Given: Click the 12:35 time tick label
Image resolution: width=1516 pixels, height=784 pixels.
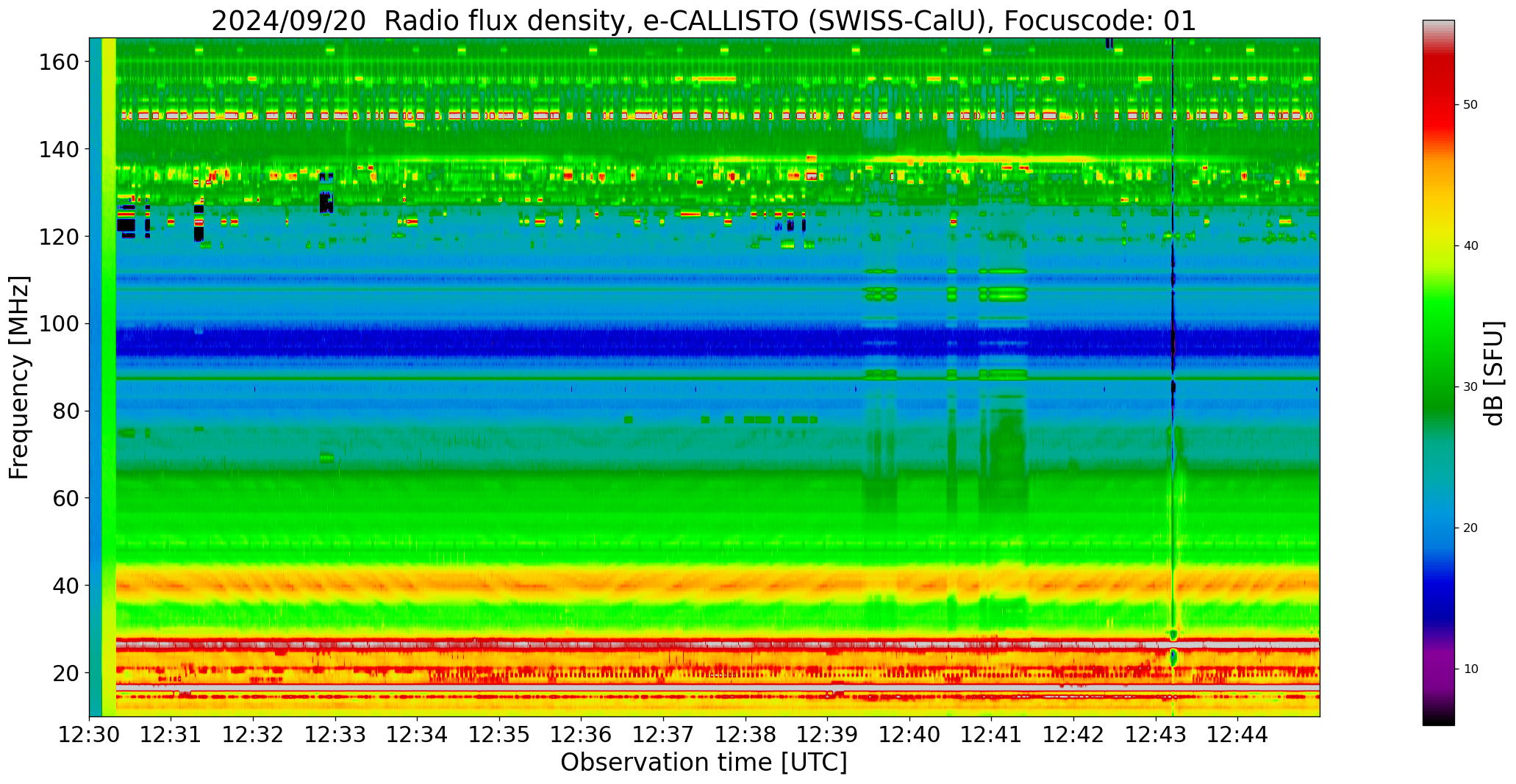Looking at the screenshot, I should [500, 734].
